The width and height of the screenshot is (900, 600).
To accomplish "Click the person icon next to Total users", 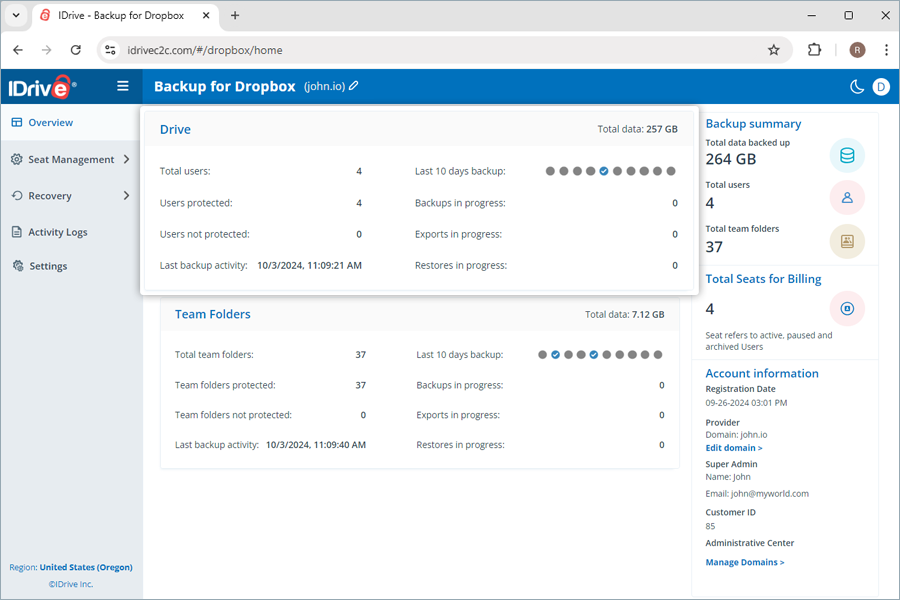I will [847, 197].
